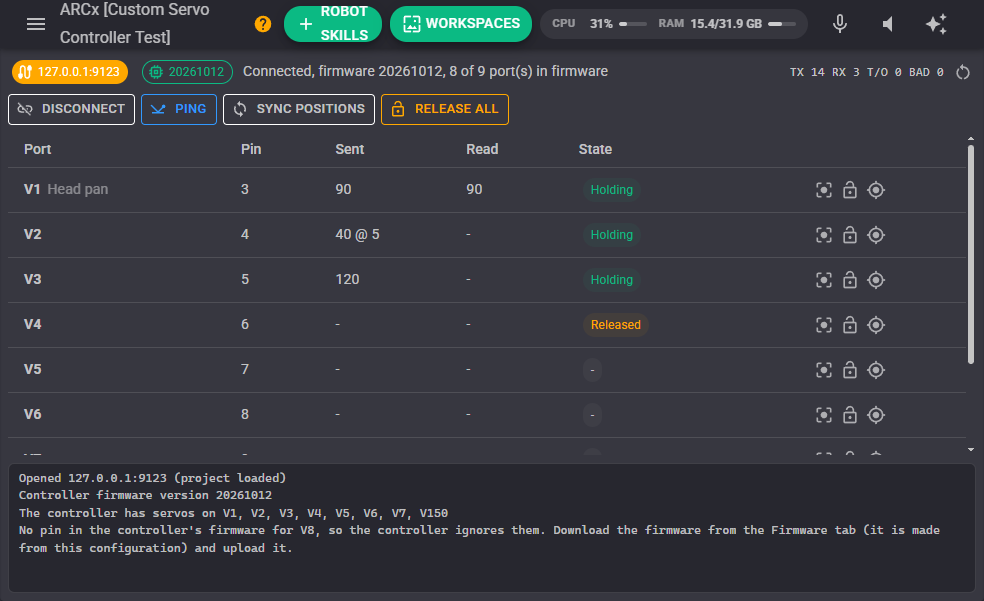Image resolution: width=984 pixels, height=601 pixels.
Task: Click the target icon in V4 row
Action: pyautogui.click(x=876, y=325)
